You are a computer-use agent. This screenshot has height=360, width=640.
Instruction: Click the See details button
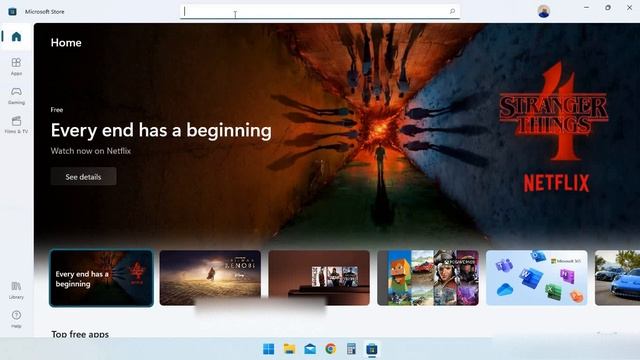click(x=83, y=177)
